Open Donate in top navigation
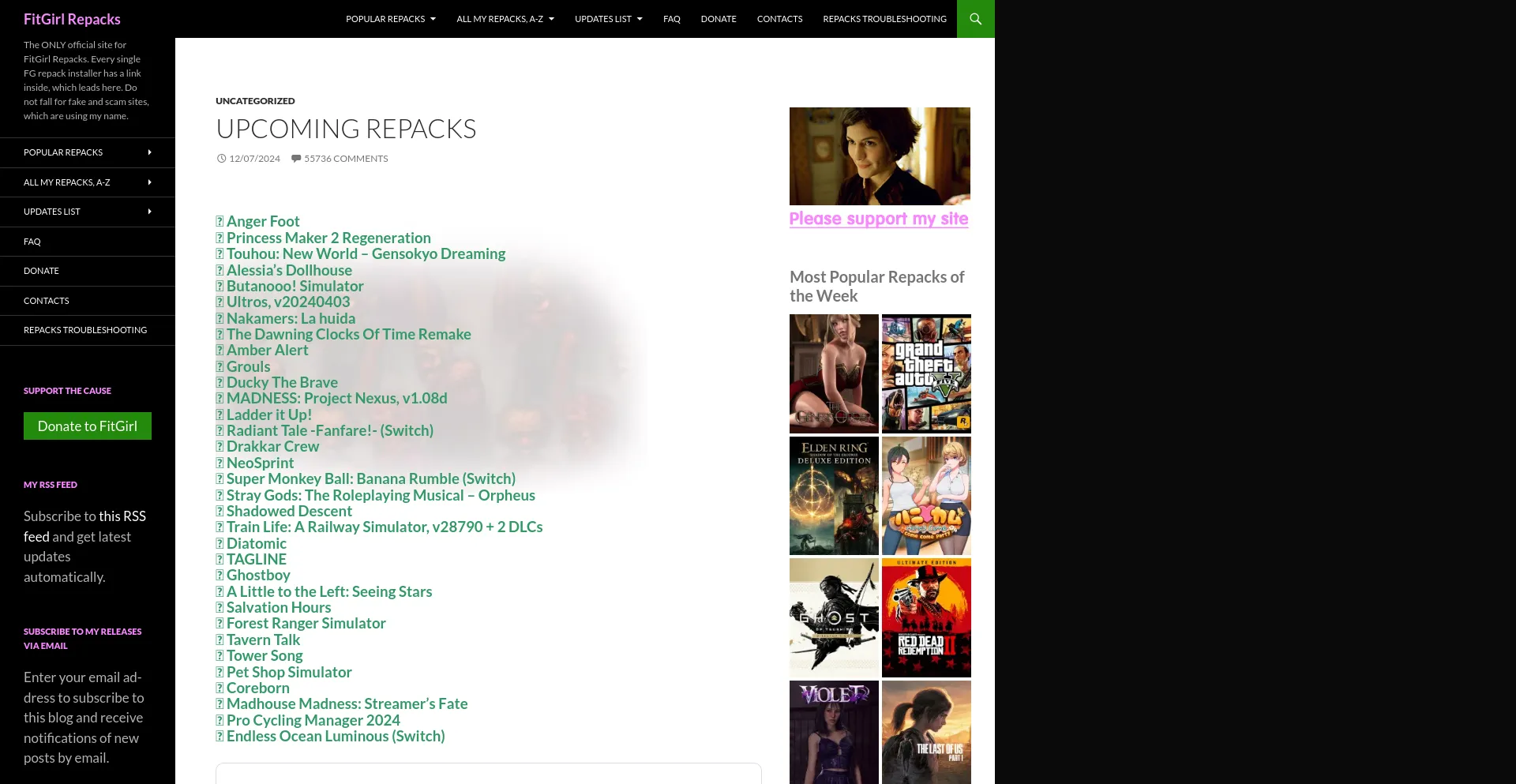Image resolution: width=1516 pixels, height=784 pixels. click(x=719, y=19)
